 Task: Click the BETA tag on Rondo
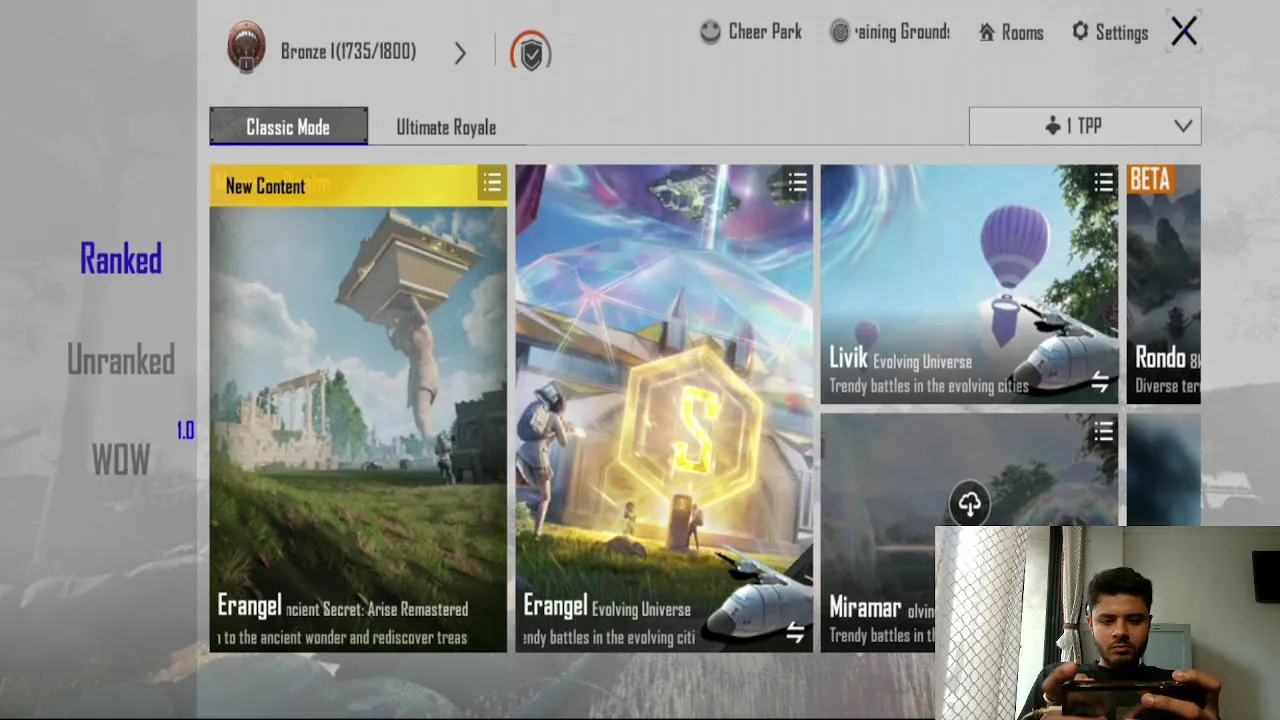tap(1149, 179)
